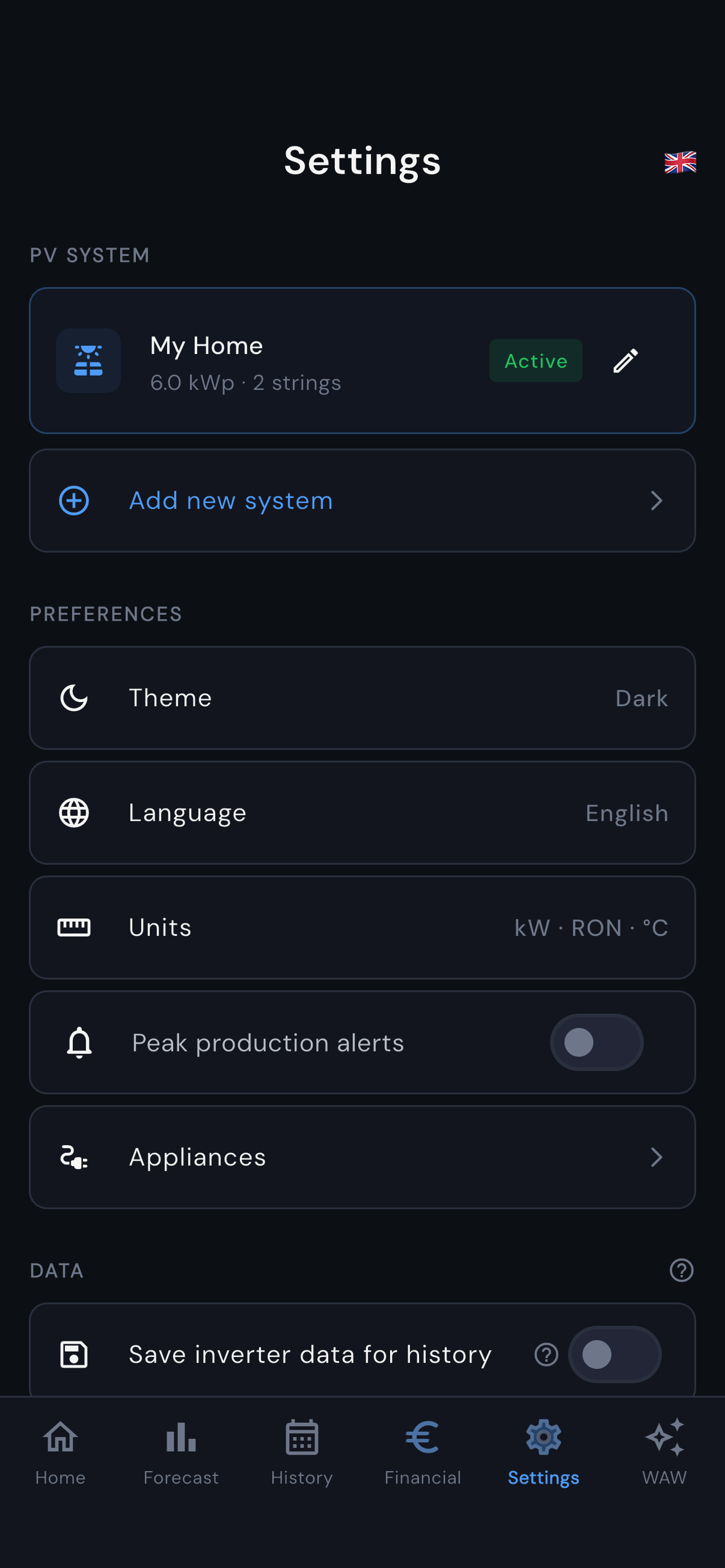Edit My Home system with pencil icon
Viewport: 725px width, 1568px height.
(625, 360)
